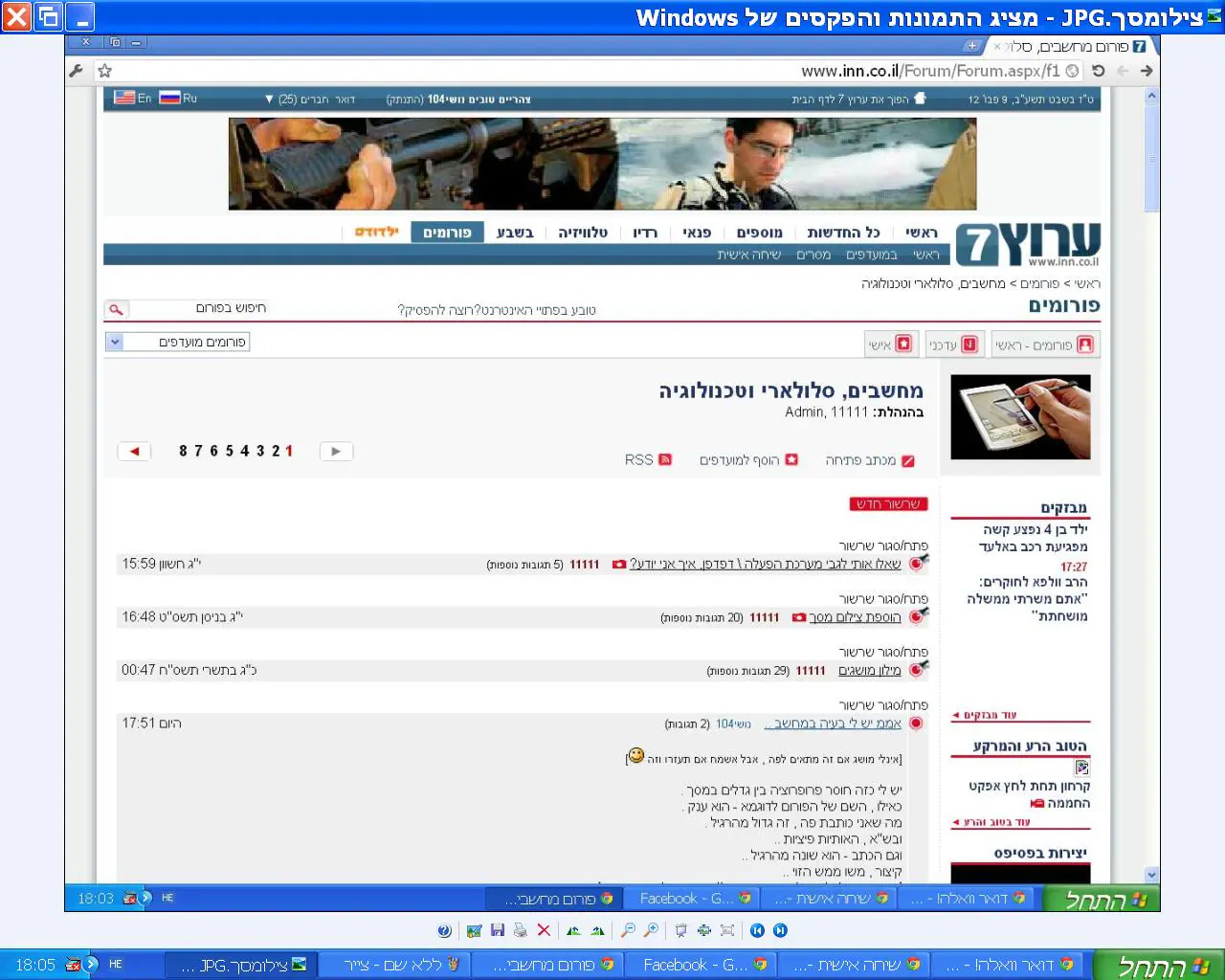Show the image at actual size
The height and width of the screenshot is (980, 1225).
click(727, 930)
